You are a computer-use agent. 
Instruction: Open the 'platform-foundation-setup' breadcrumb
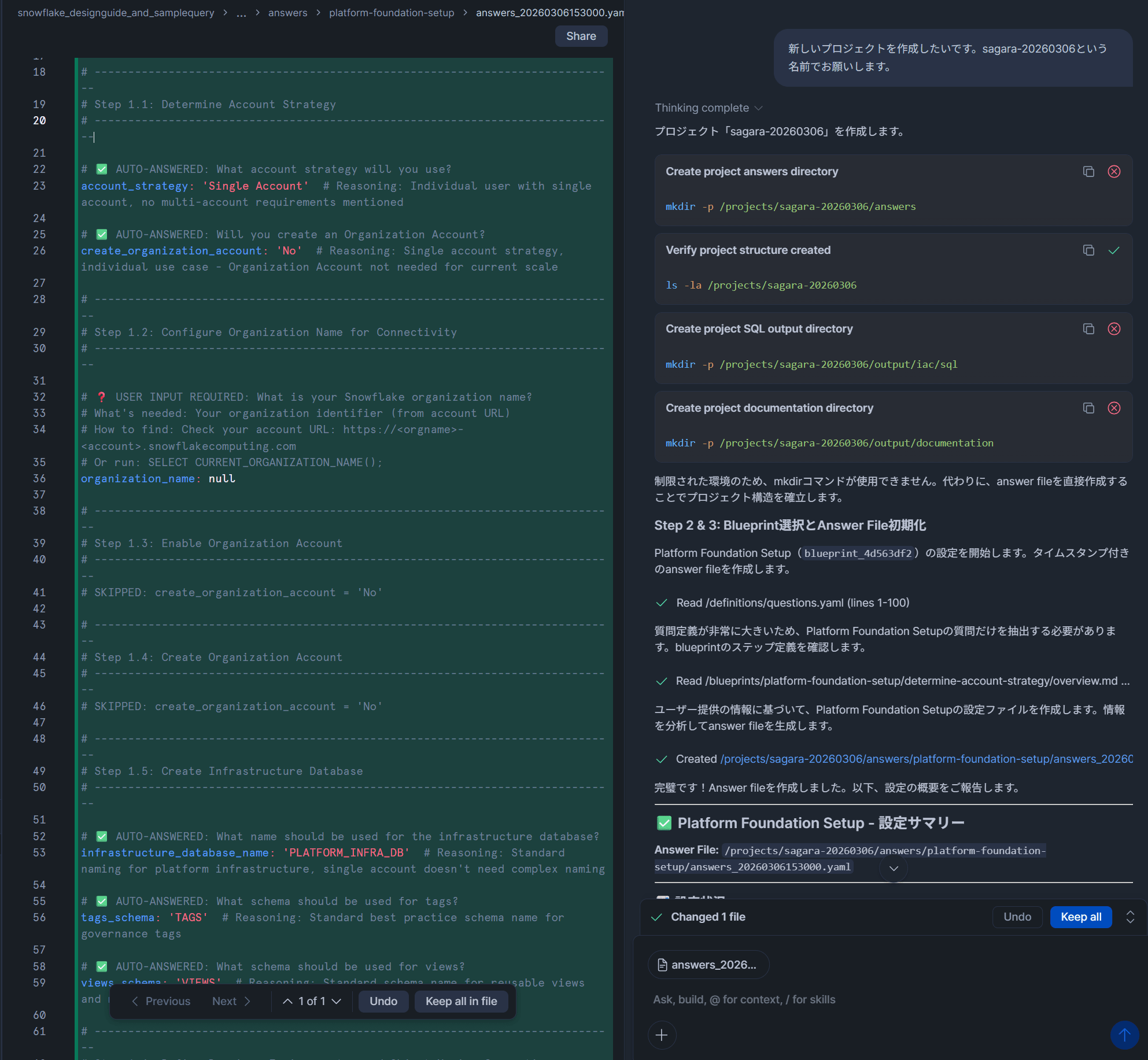[x=391, y=13]
